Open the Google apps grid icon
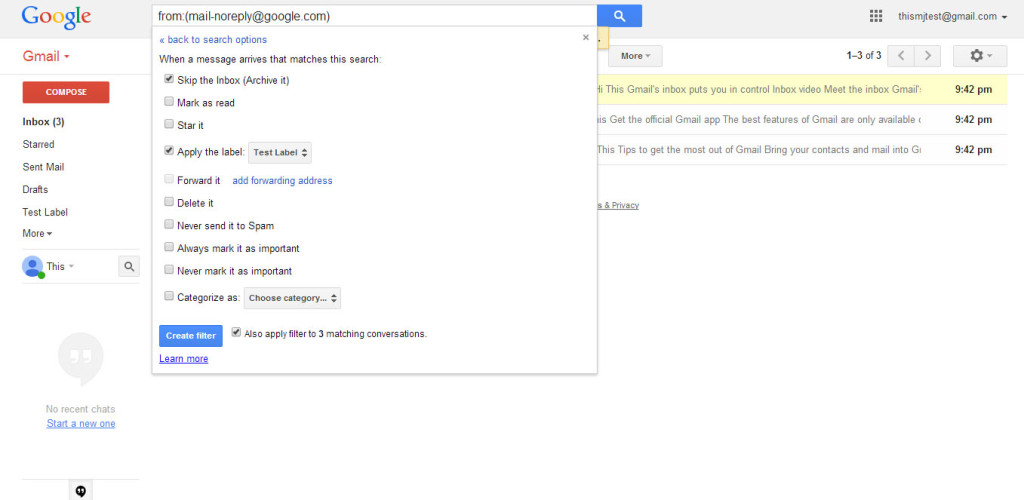1024x500 pixels. pos(876,16)
